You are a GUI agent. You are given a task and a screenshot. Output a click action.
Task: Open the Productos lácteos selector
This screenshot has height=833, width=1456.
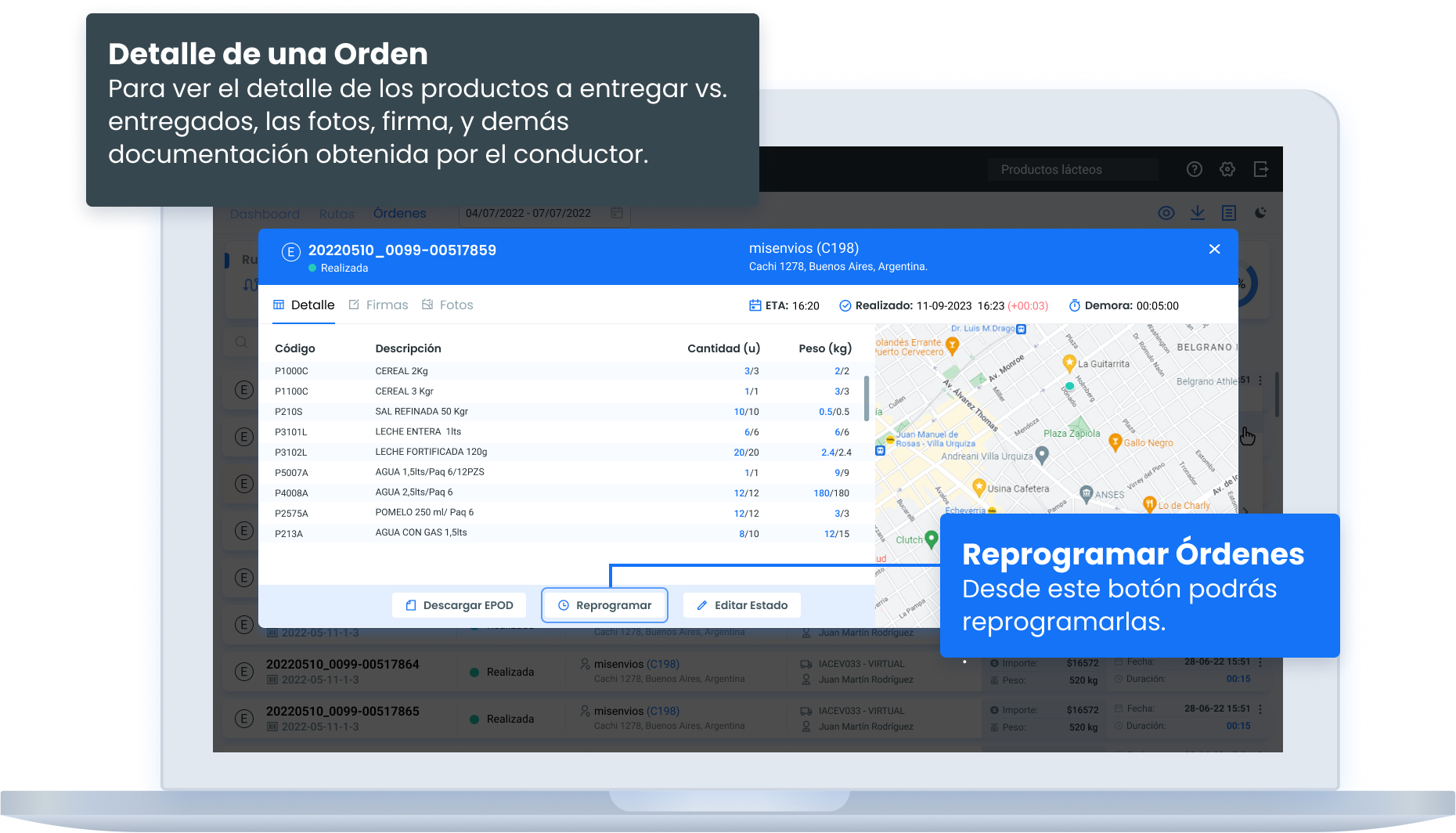pos(1072,170)
